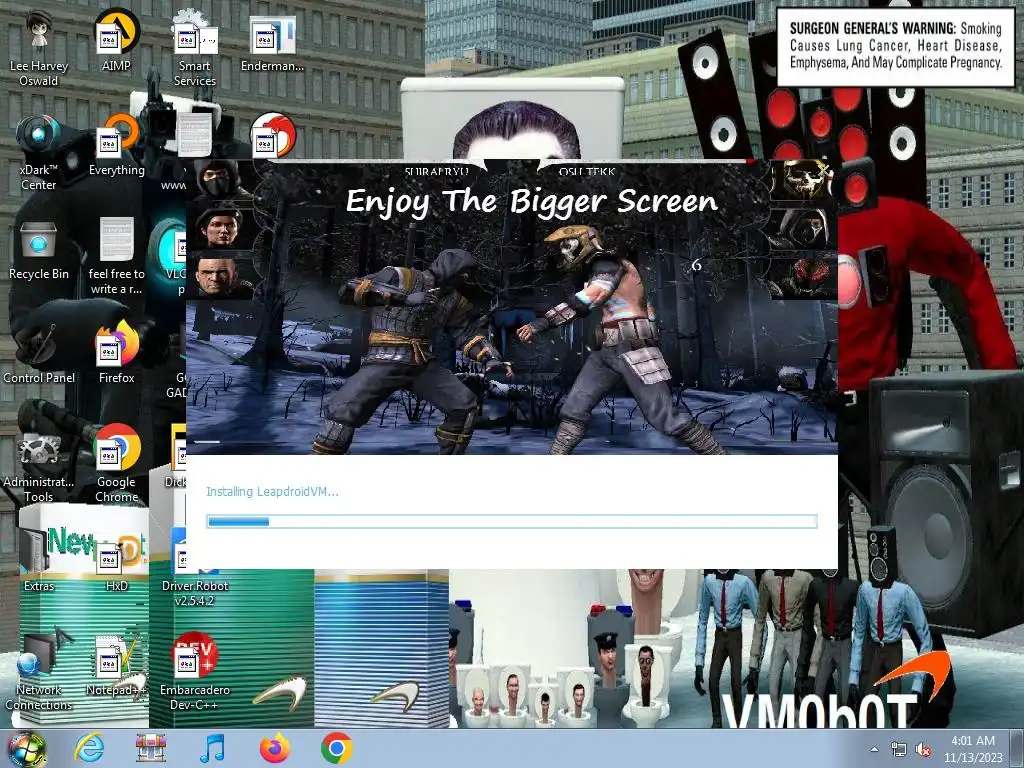Open Firefox from the taskbar
The image size is (1024, 768).
click(x=274, y=749)
